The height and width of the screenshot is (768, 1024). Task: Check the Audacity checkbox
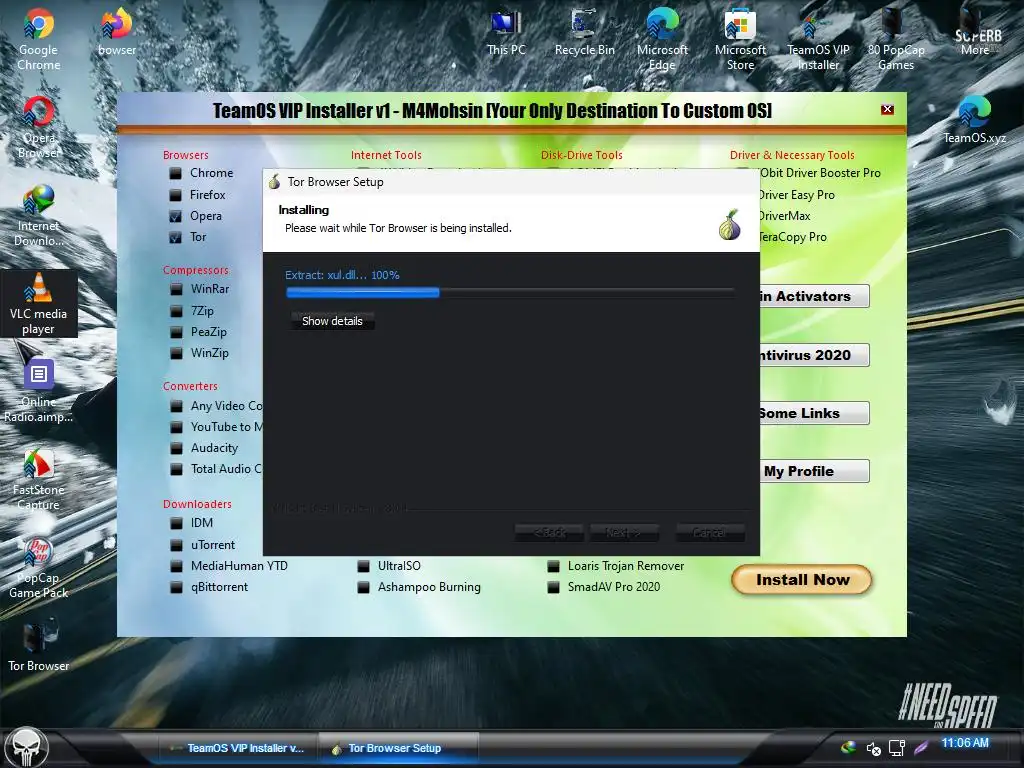point(176,448)
